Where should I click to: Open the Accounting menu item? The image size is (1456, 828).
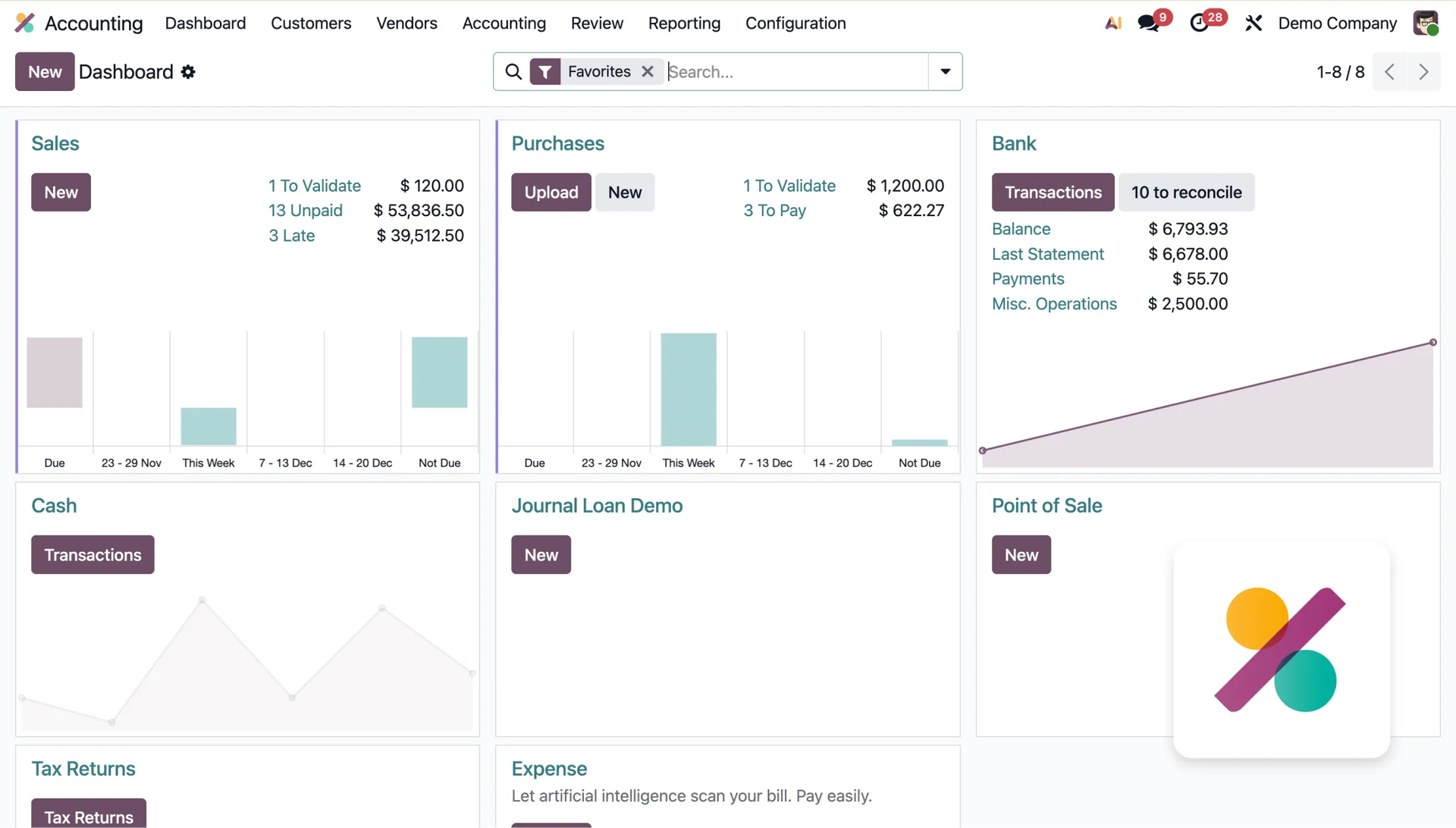(x=504, y=24)
